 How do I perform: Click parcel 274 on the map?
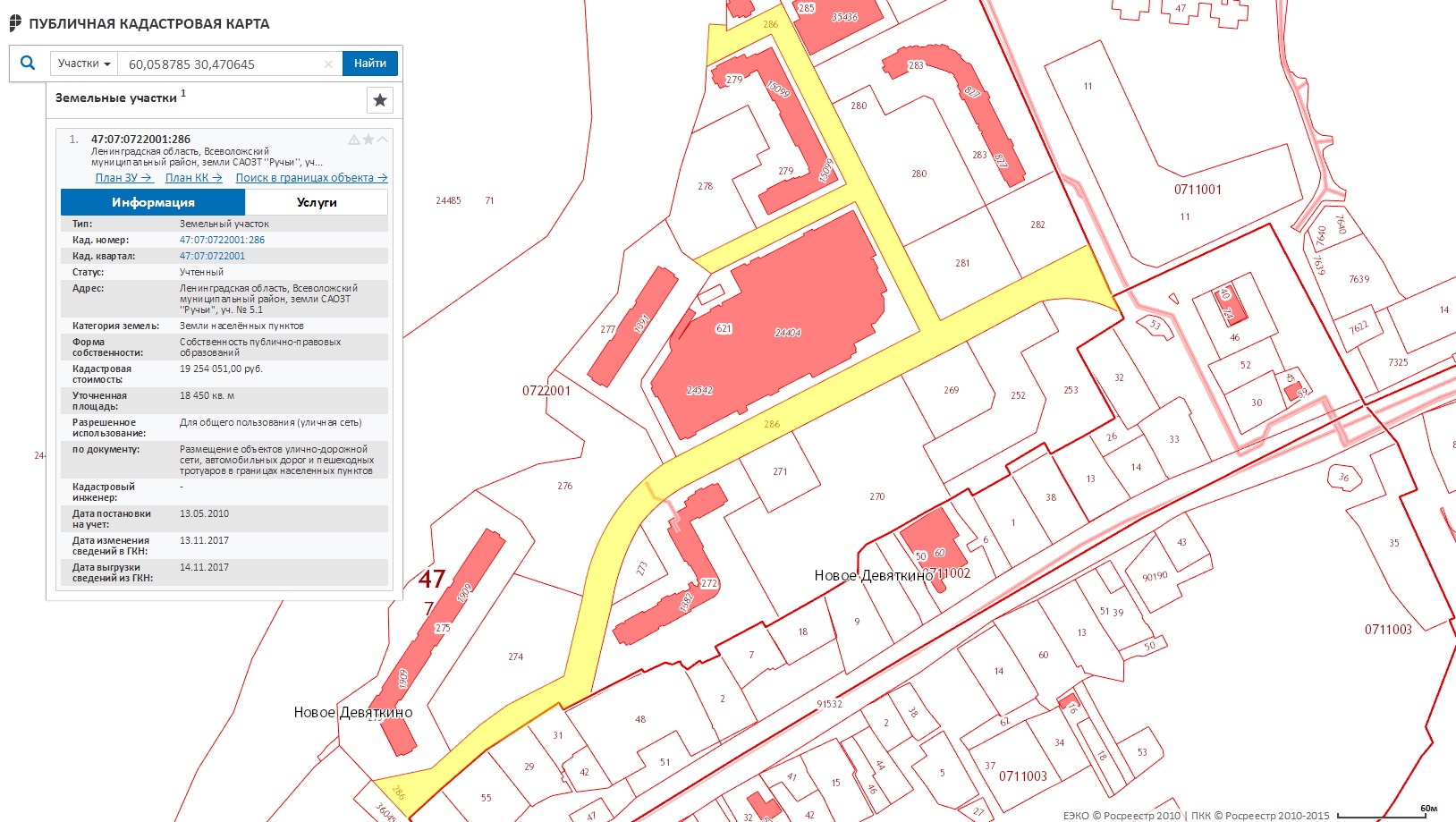tap(515, 657)
